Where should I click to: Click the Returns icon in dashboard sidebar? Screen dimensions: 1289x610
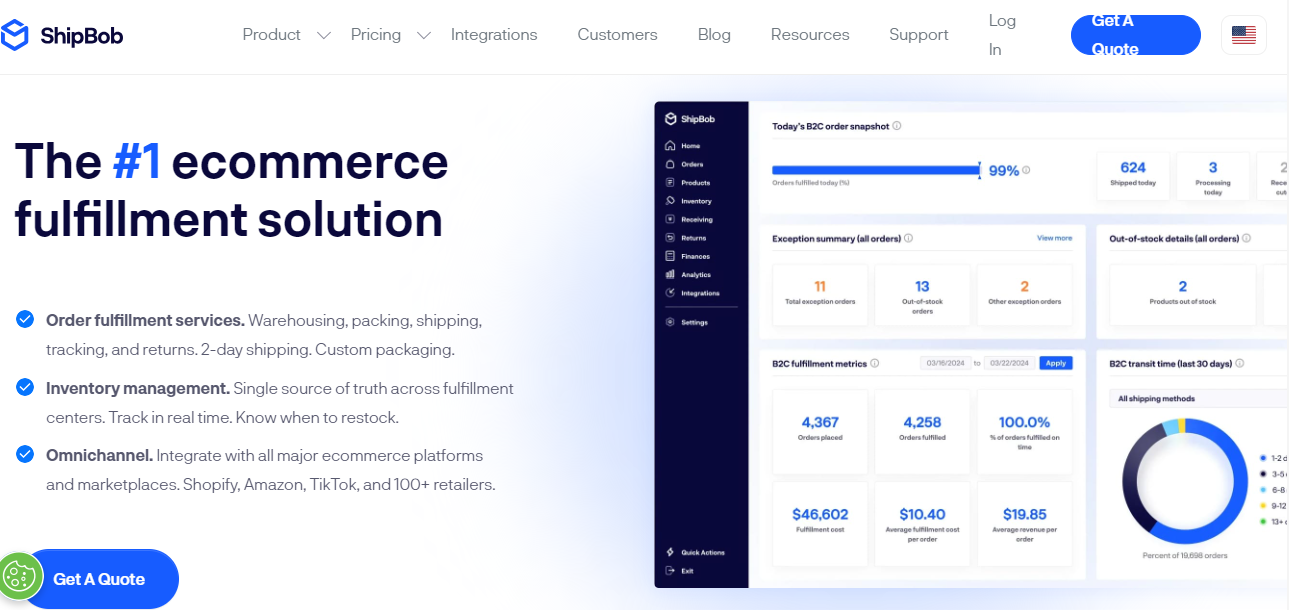click(670, 238)
